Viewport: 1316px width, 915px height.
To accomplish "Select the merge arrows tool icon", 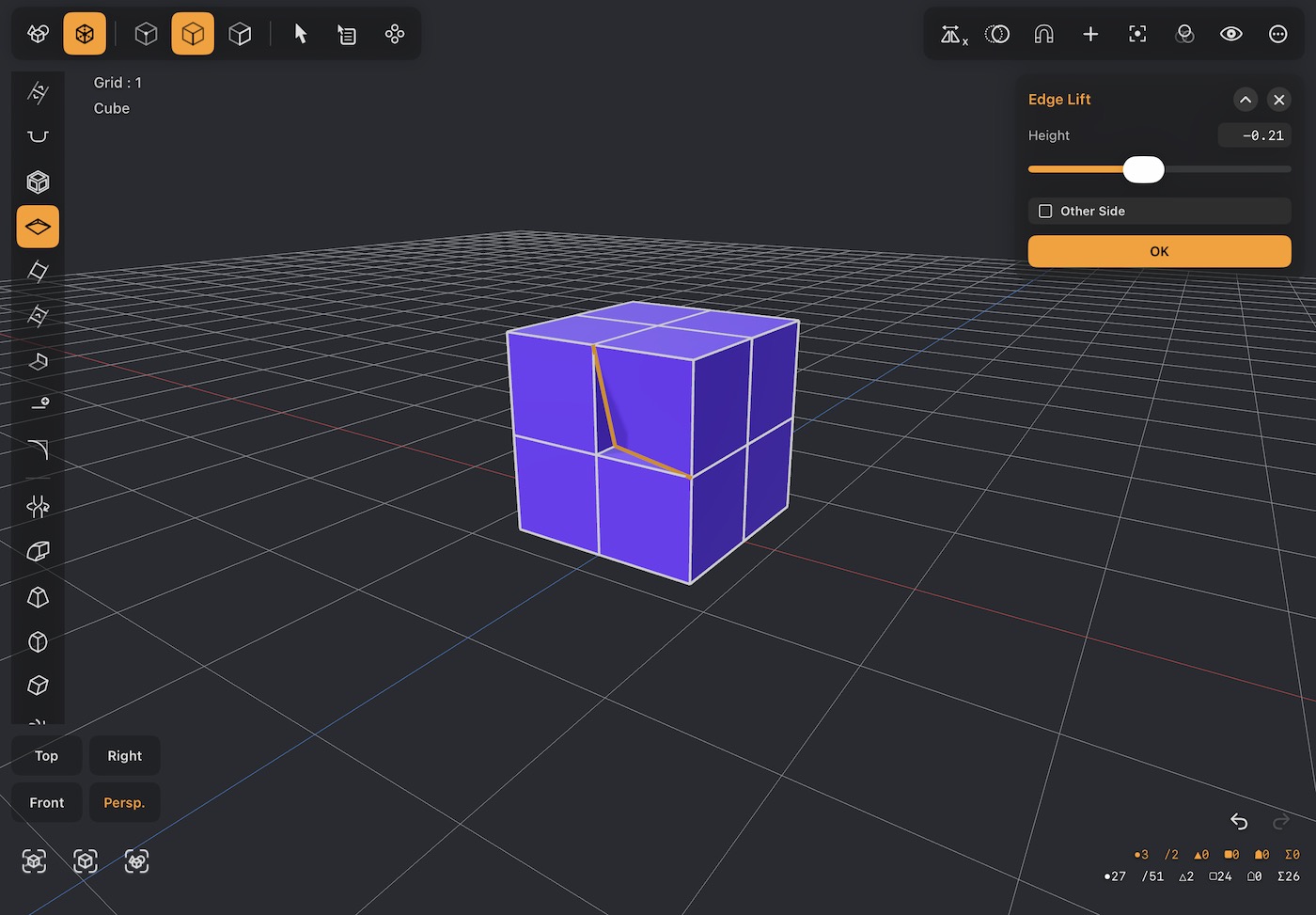I will click(38, 507).
